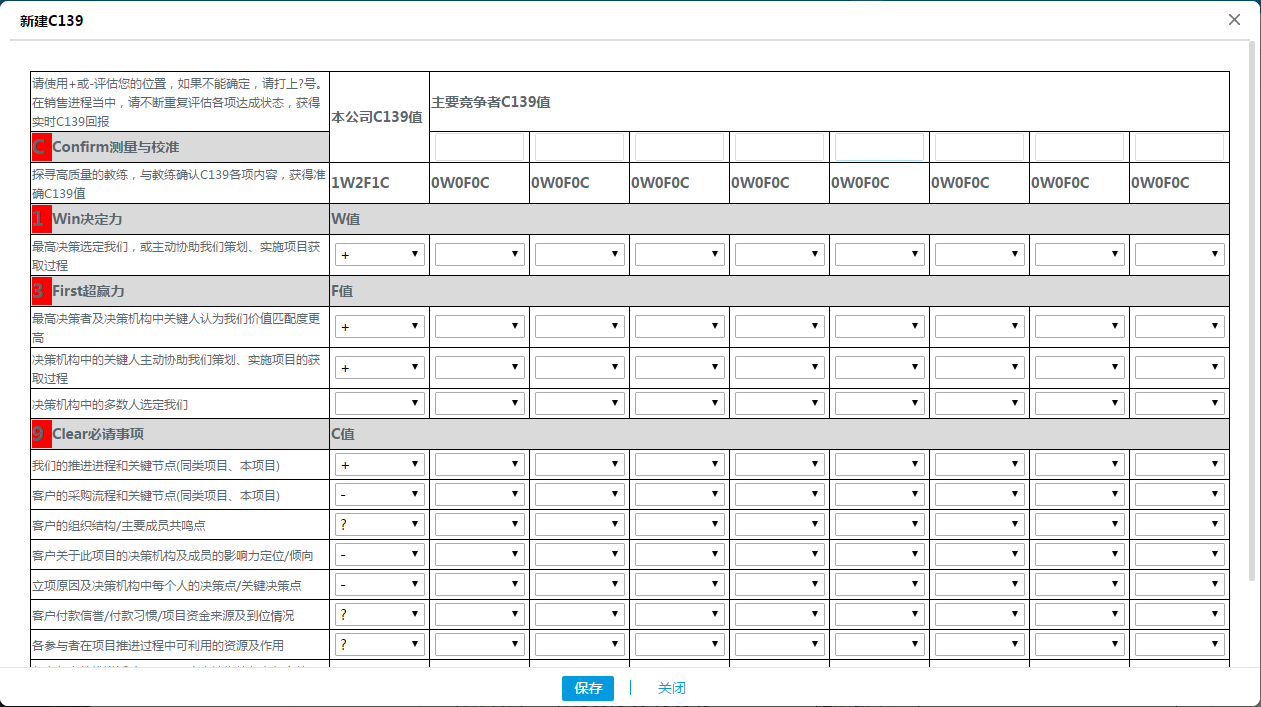Open last competitor dropdown in 最高决策选定我们 row
Viewport: 1261px width, 707px height.
[x=1180, y=255]
